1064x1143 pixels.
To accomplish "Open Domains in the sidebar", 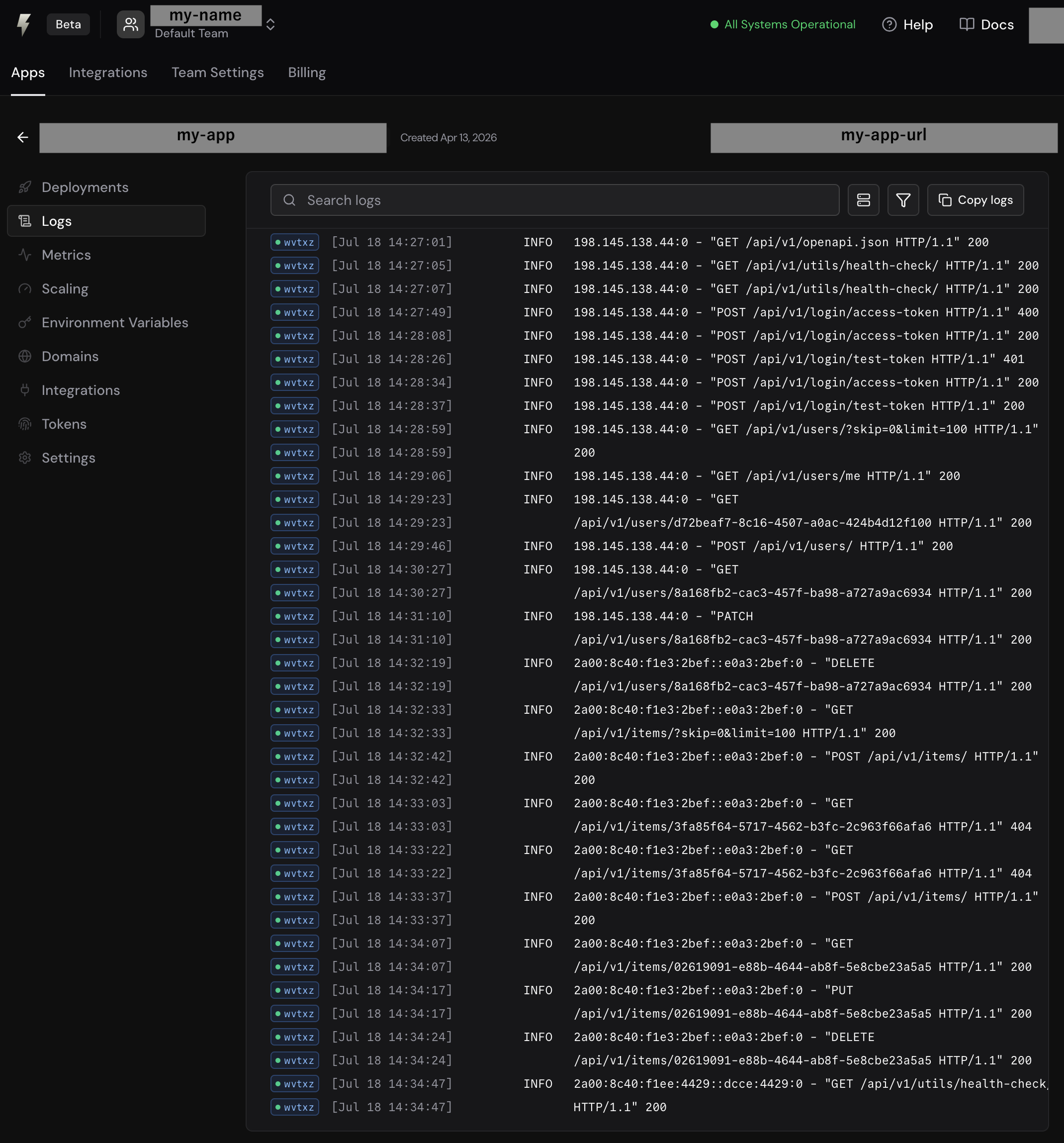I will click(x=106, y=357).
